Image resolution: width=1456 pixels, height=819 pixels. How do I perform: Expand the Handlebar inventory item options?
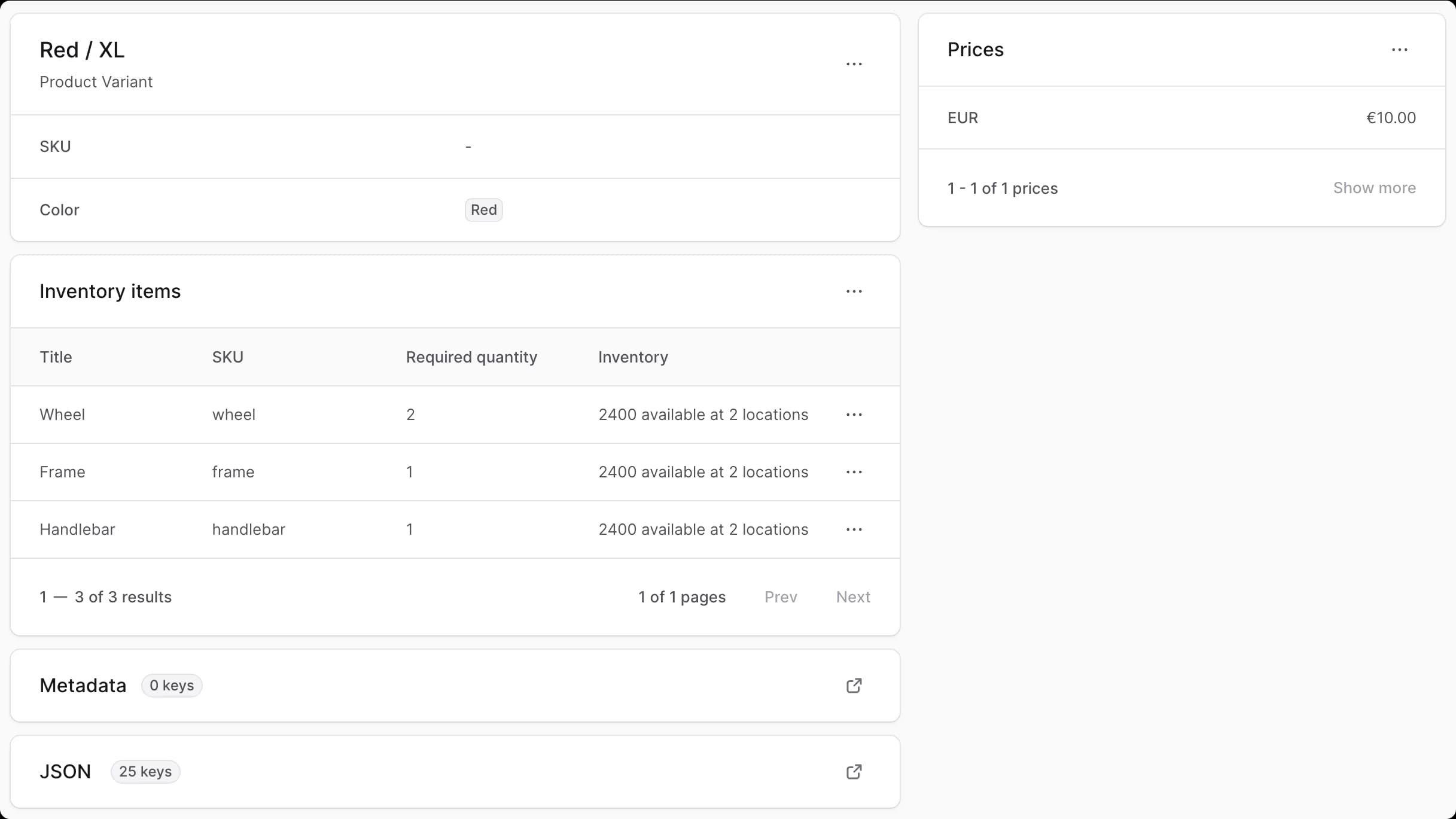(x=854, y=529)
